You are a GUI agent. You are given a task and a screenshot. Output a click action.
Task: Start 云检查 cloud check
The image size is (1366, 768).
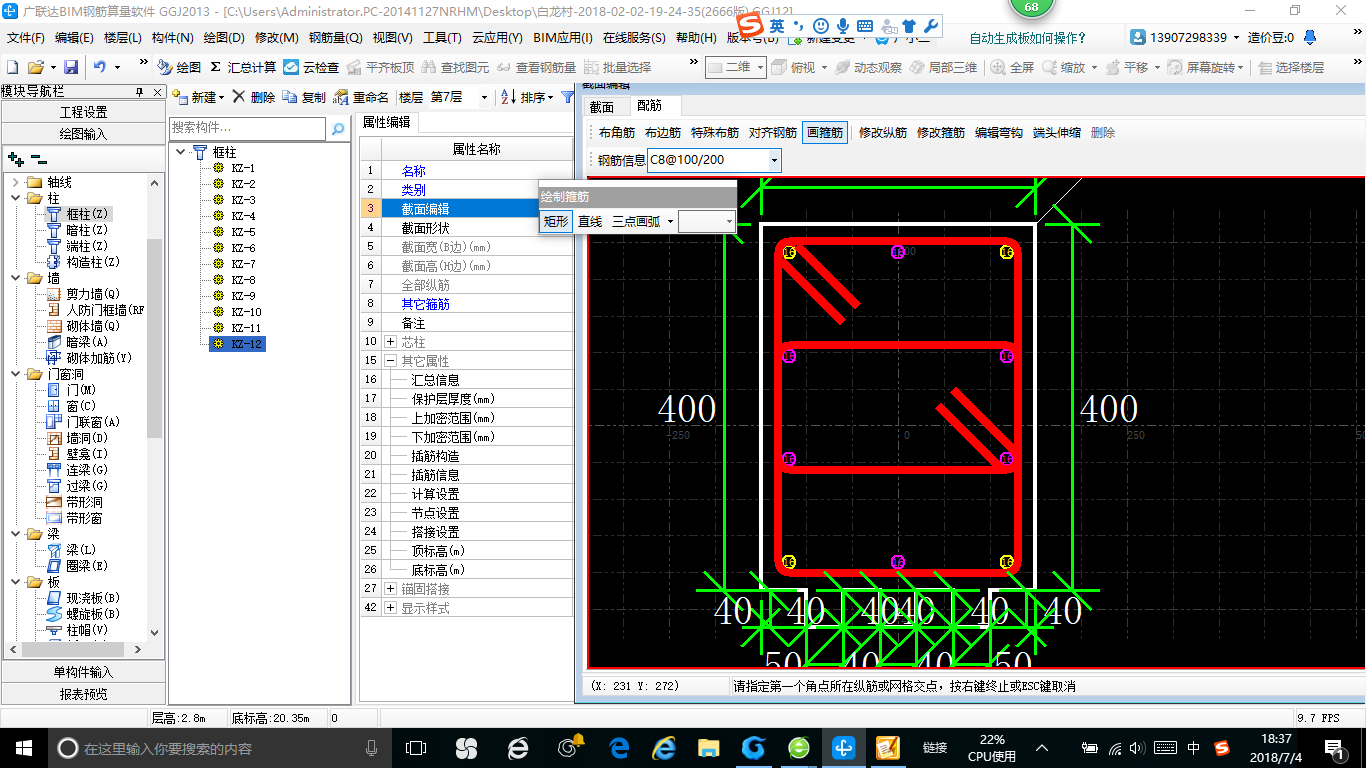(311, 67)
